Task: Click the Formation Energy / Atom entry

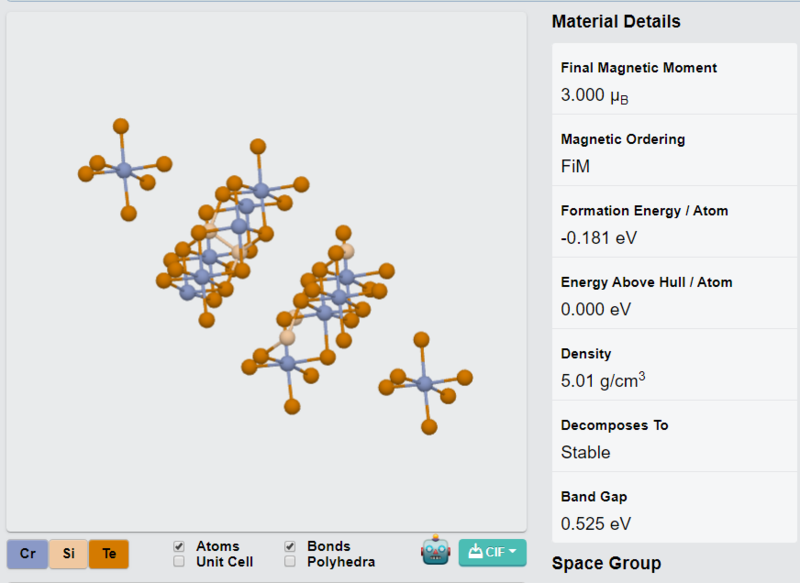Action: [x=674, y=222]
